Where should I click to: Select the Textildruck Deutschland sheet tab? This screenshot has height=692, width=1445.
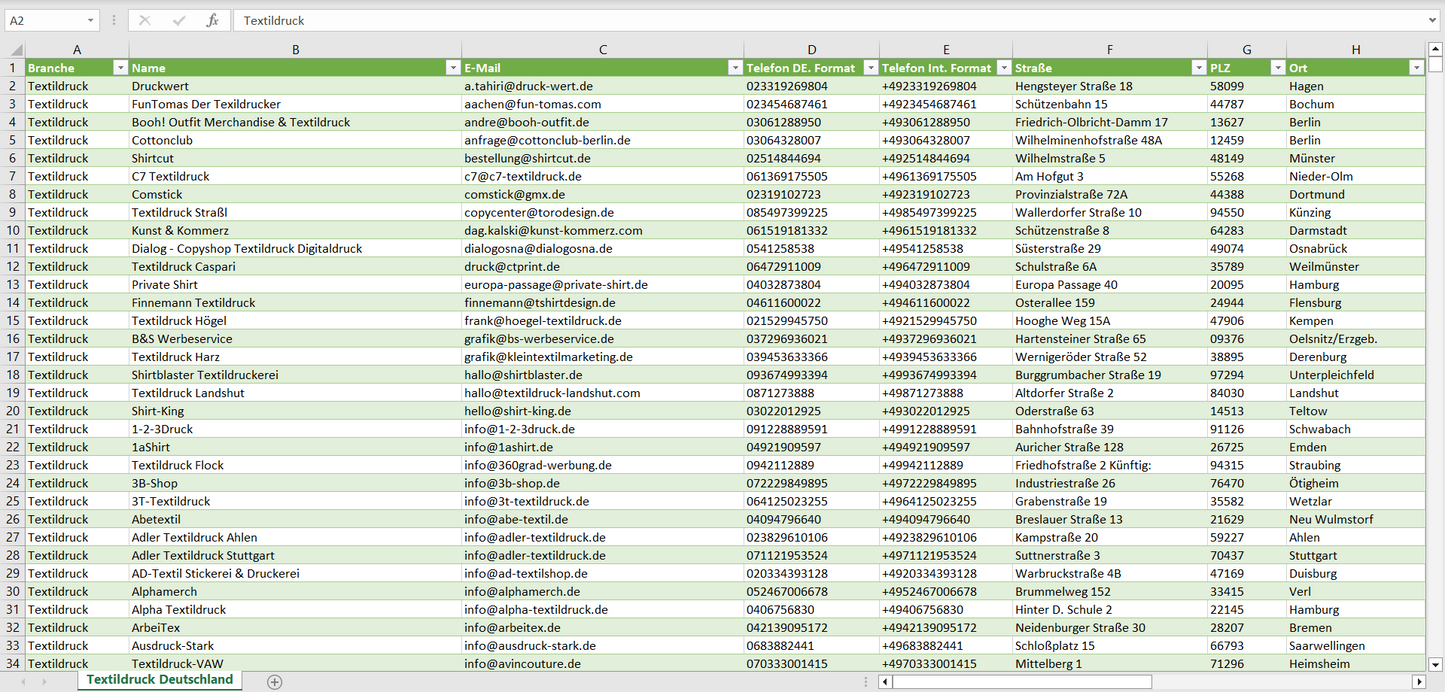click(x=160, y=680)
